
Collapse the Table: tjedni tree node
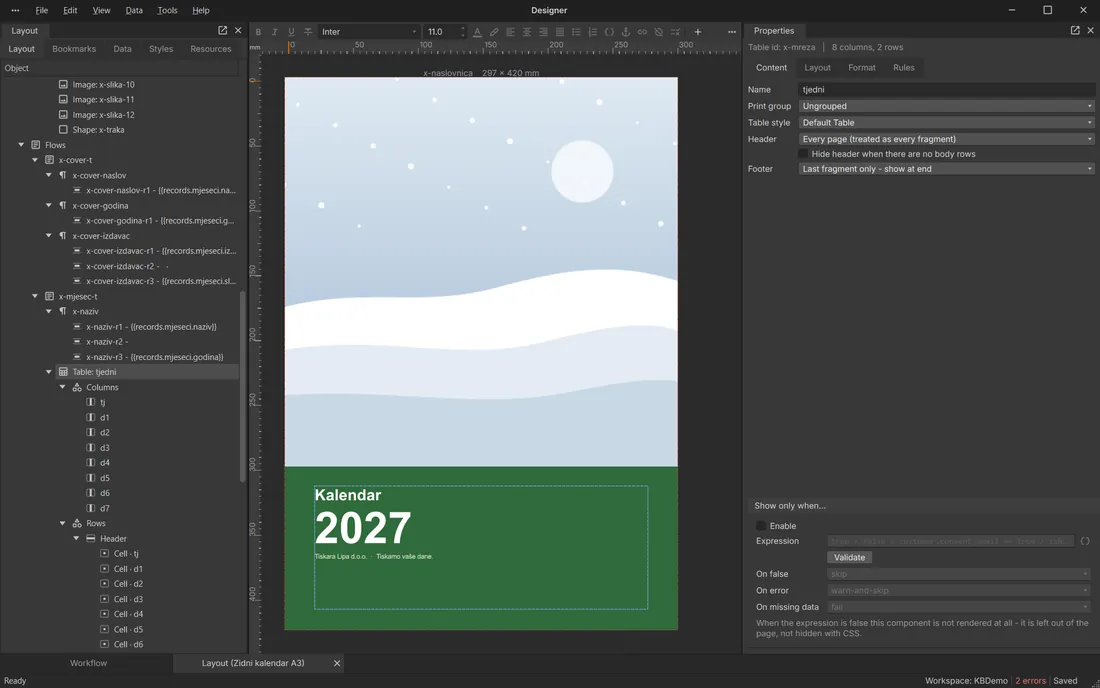click(x=49, y=372)
